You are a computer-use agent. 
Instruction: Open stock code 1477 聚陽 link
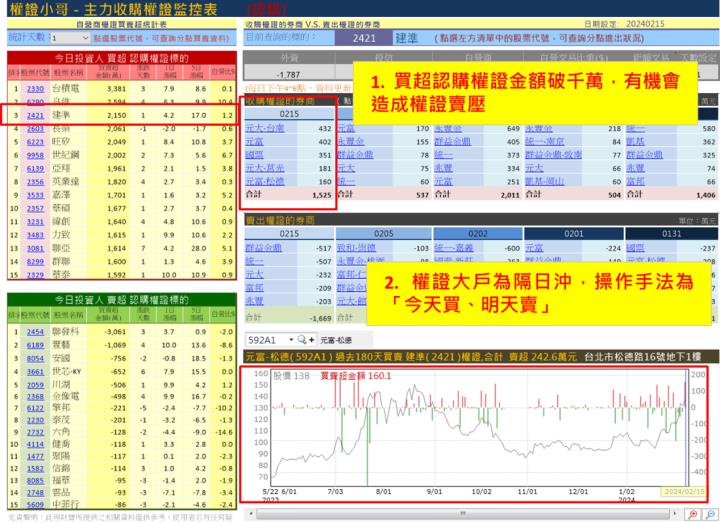(35, 456)
